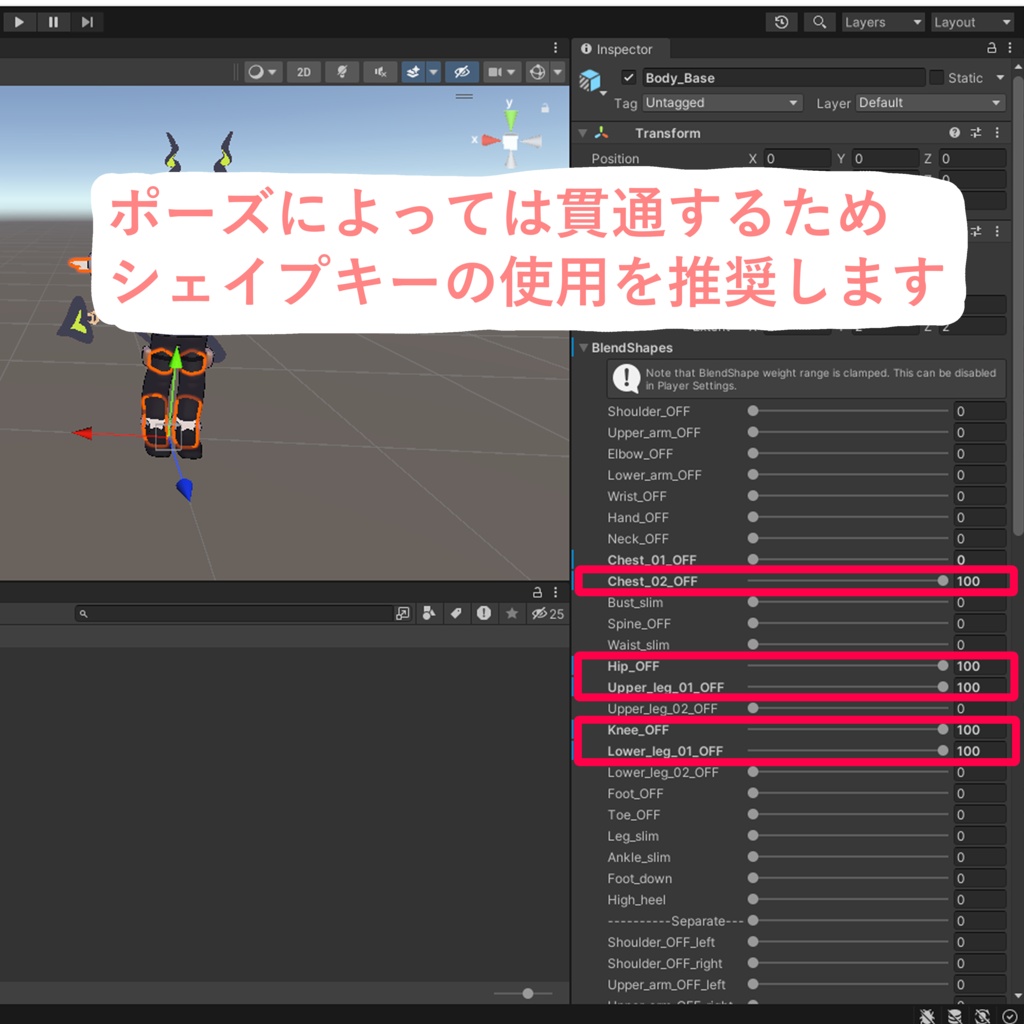Open the Layer Default dropdown
The height and width of the screenshot is (1024, 1024).
(930, 103)
